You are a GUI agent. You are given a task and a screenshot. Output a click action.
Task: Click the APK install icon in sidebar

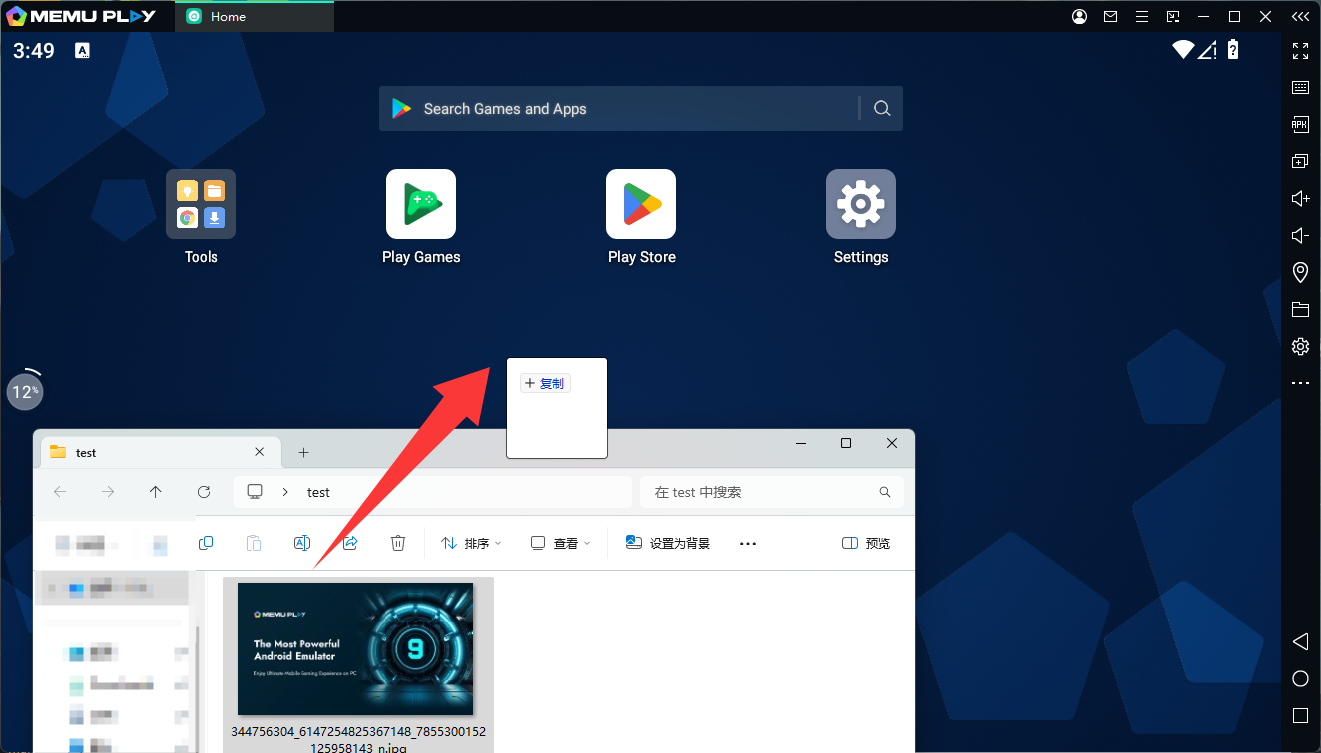(x=1300, y=125)
